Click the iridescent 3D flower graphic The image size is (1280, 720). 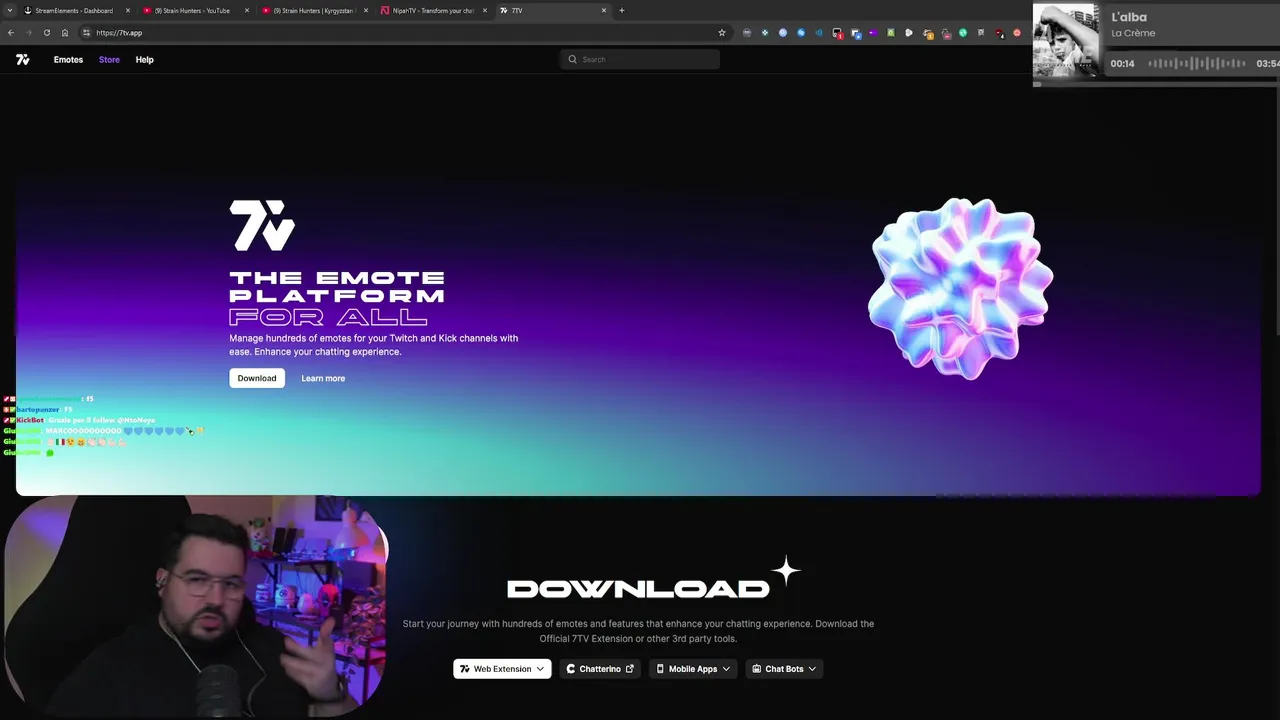click(x=961, y=288)
